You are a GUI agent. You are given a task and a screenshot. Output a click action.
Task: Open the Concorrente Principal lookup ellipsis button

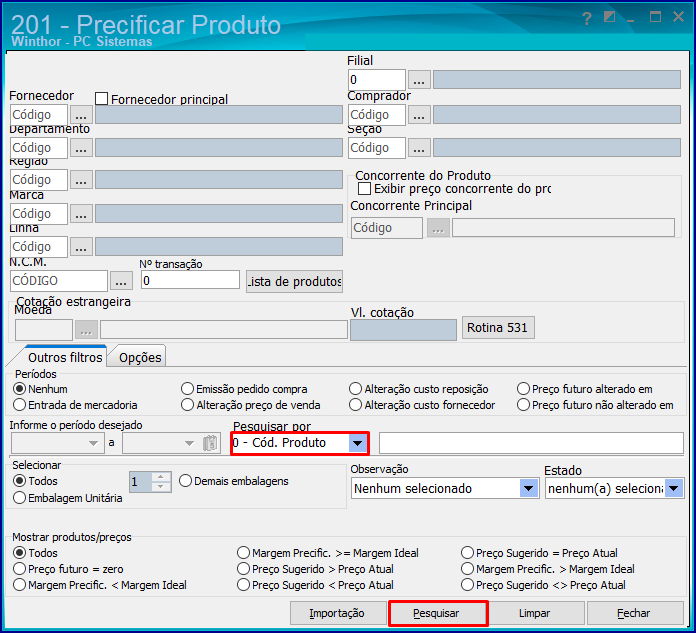tap(438, 228)
